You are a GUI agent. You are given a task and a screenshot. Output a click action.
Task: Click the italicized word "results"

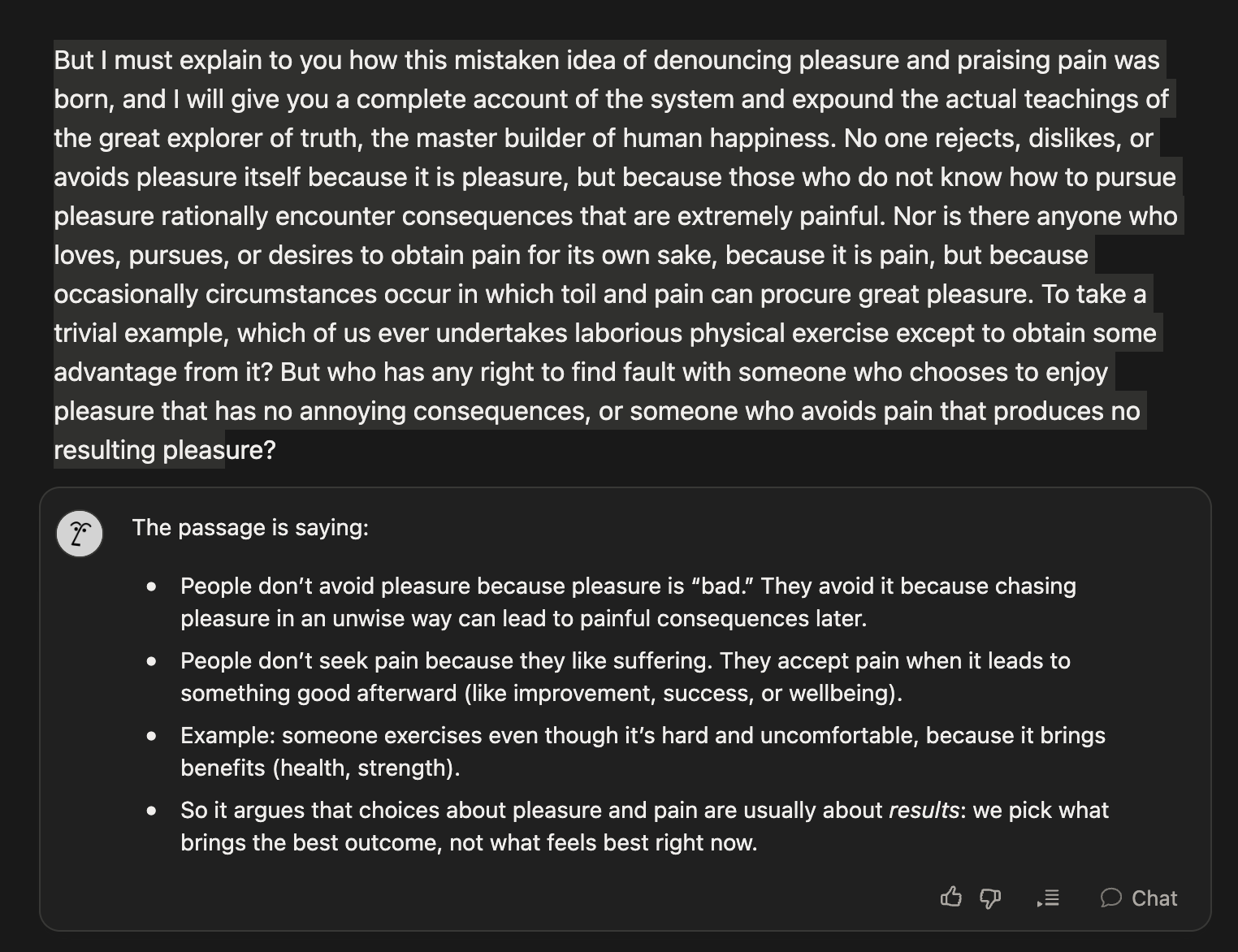point(924,810)
